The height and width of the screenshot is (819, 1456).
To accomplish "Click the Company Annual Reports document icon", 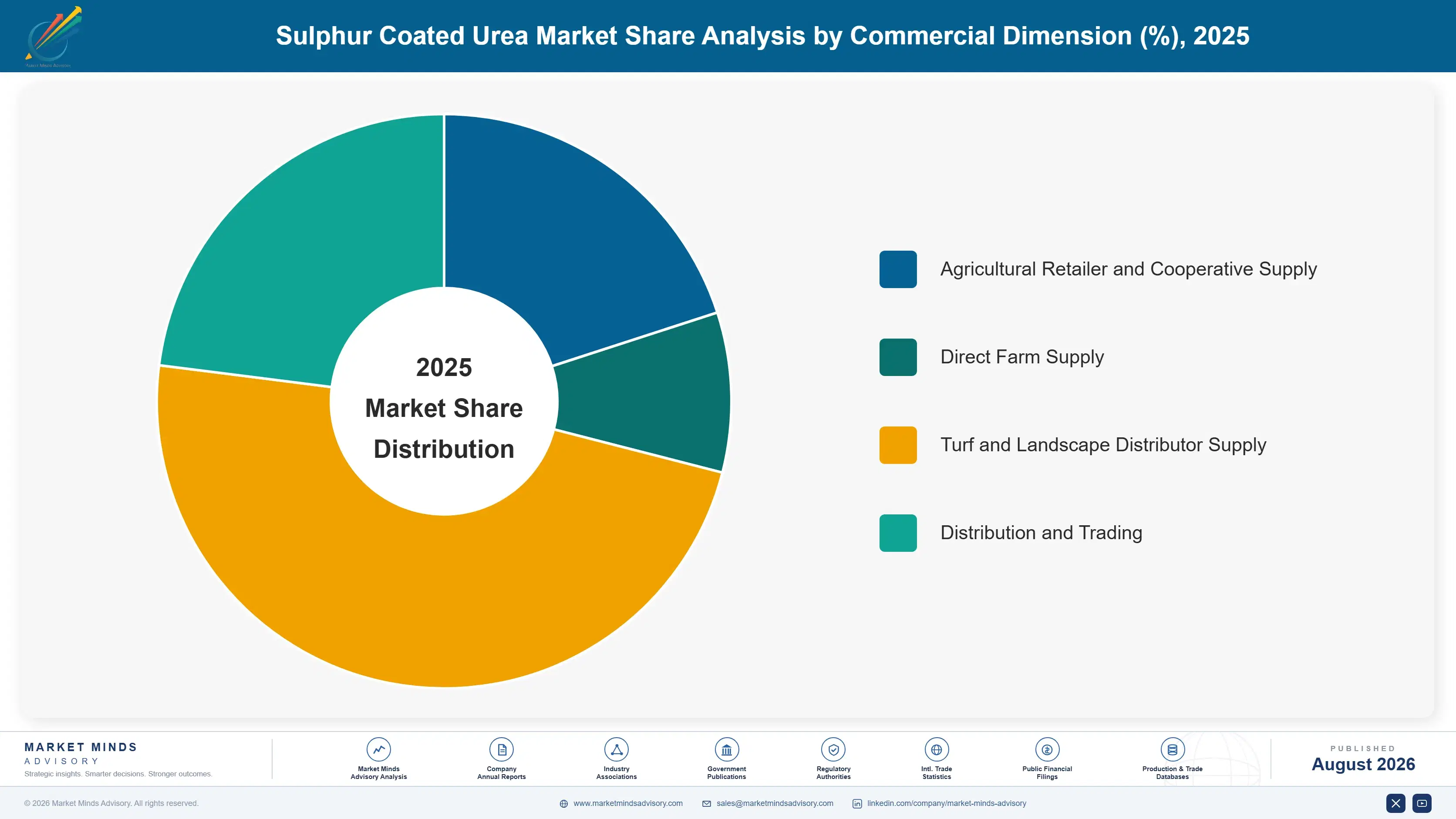I will click(501, 749).
